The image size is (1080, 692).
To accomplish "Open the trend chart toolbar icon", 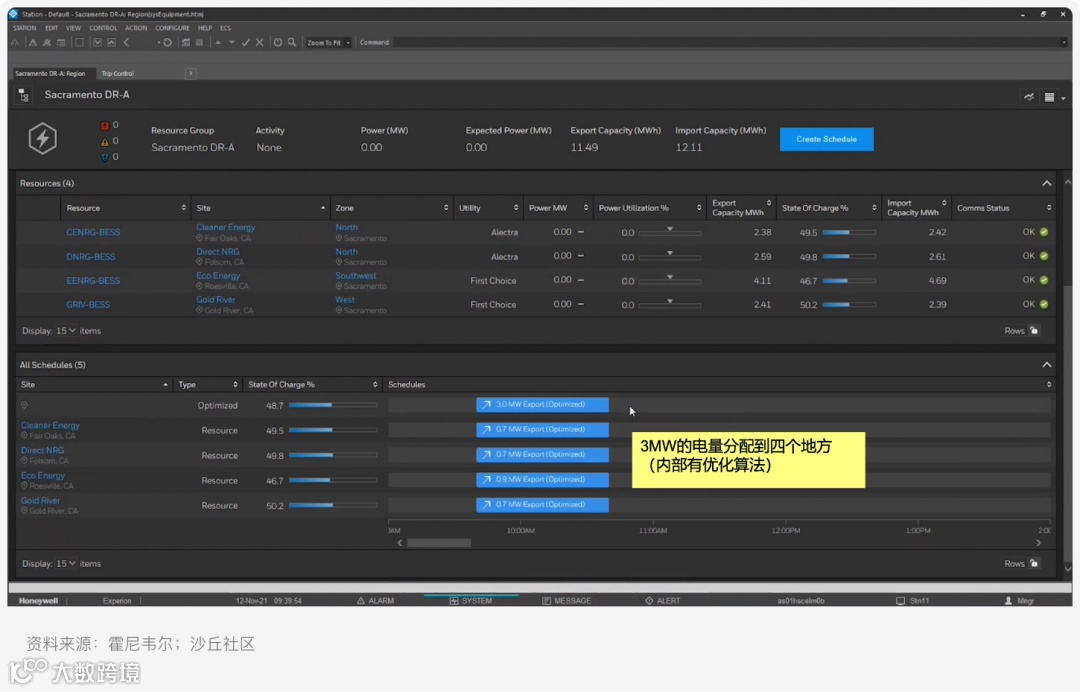I will [x=185, y=43].
